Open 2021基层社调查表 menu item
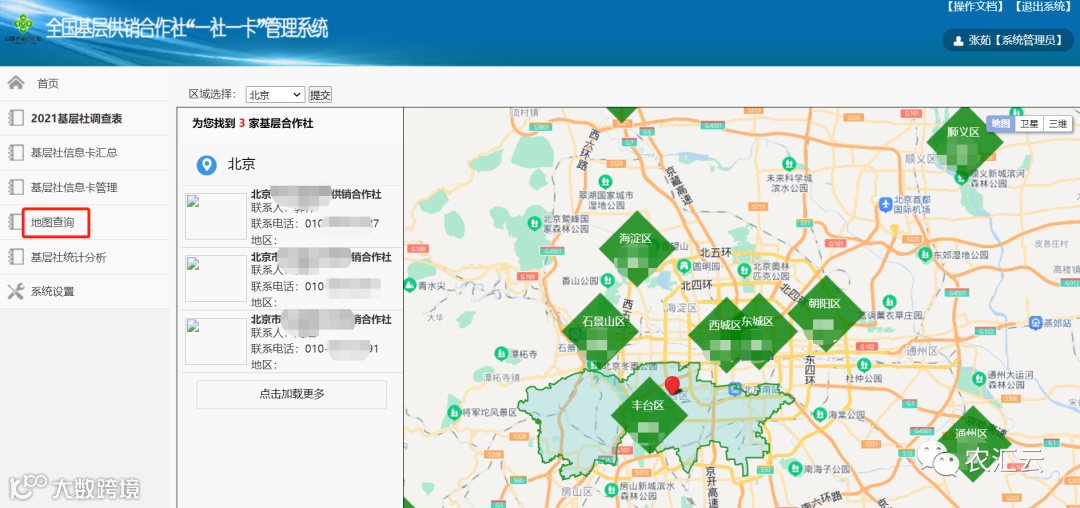The width and height of the screenshot is (1080, 508). (x=84, y=118)
